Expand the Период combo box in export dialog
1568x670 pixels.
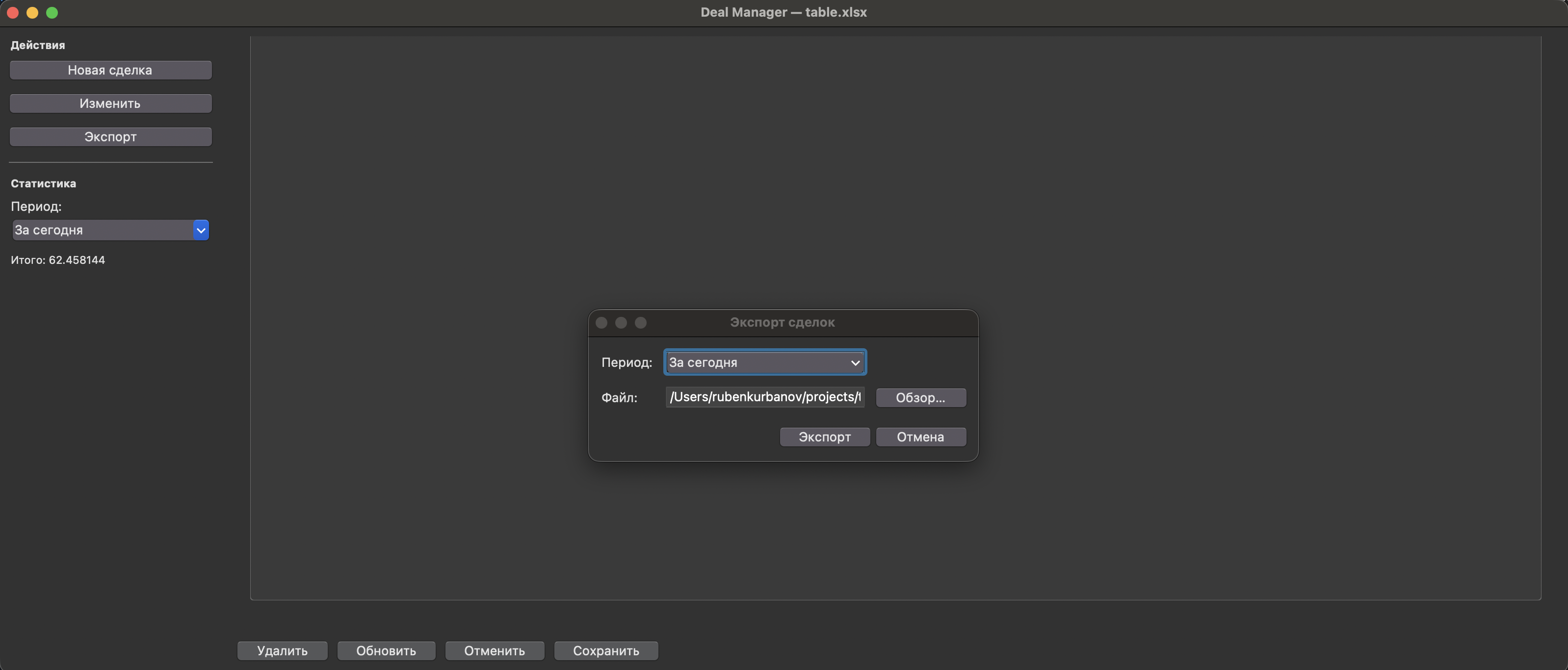pyautogui.click(x=764, y=362)
